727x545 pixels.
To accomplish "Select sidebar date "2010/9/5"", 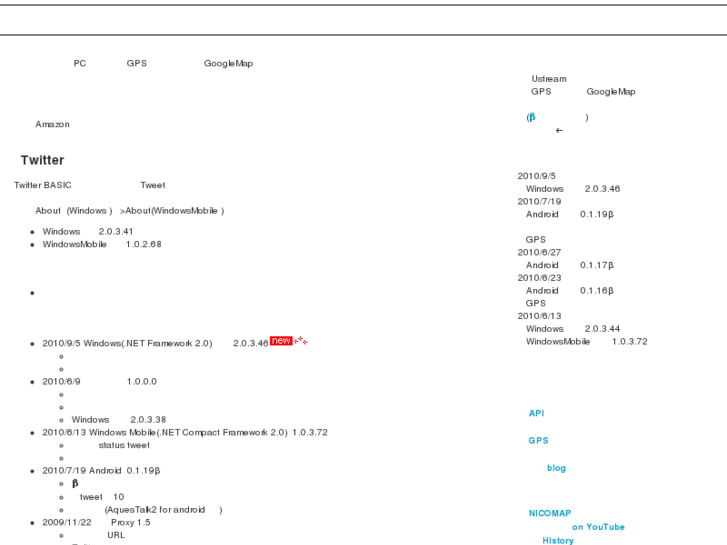I will [x=536, y=176].
